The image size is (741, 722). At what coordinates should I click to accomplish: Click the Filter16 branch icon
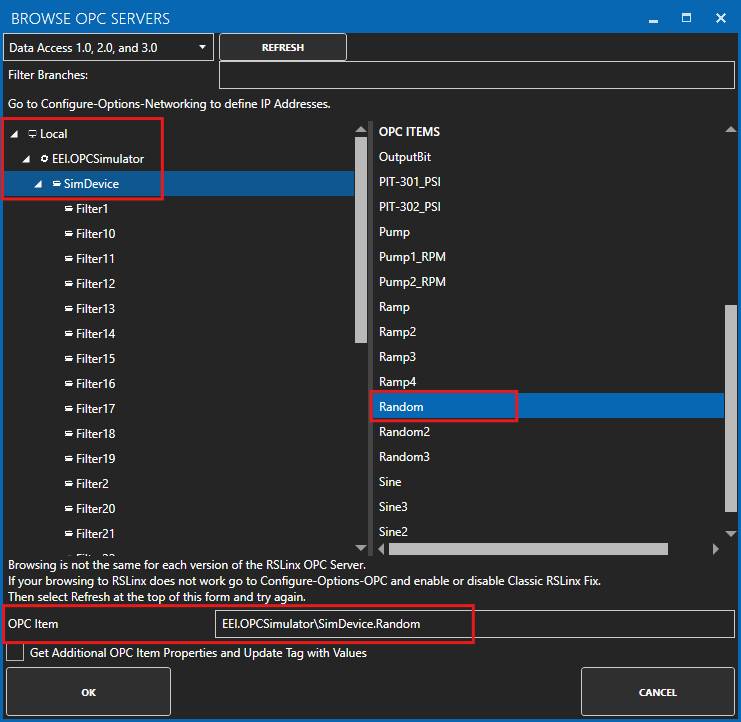pyautogui.click(x=69, y=384)
